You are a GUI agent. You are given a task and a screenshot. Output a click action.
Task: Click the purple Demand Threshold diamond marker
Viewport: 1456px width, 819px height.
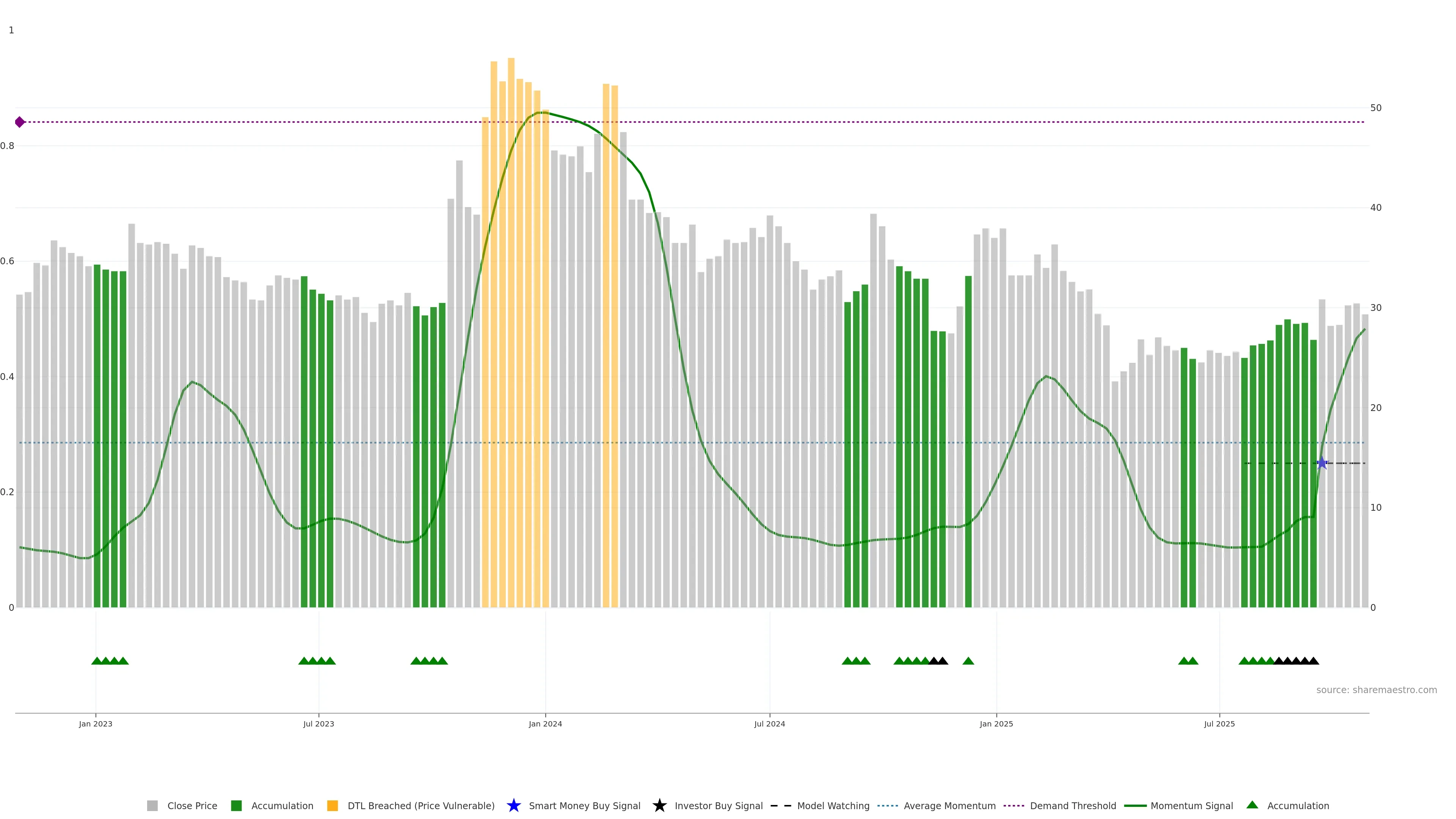20,122
